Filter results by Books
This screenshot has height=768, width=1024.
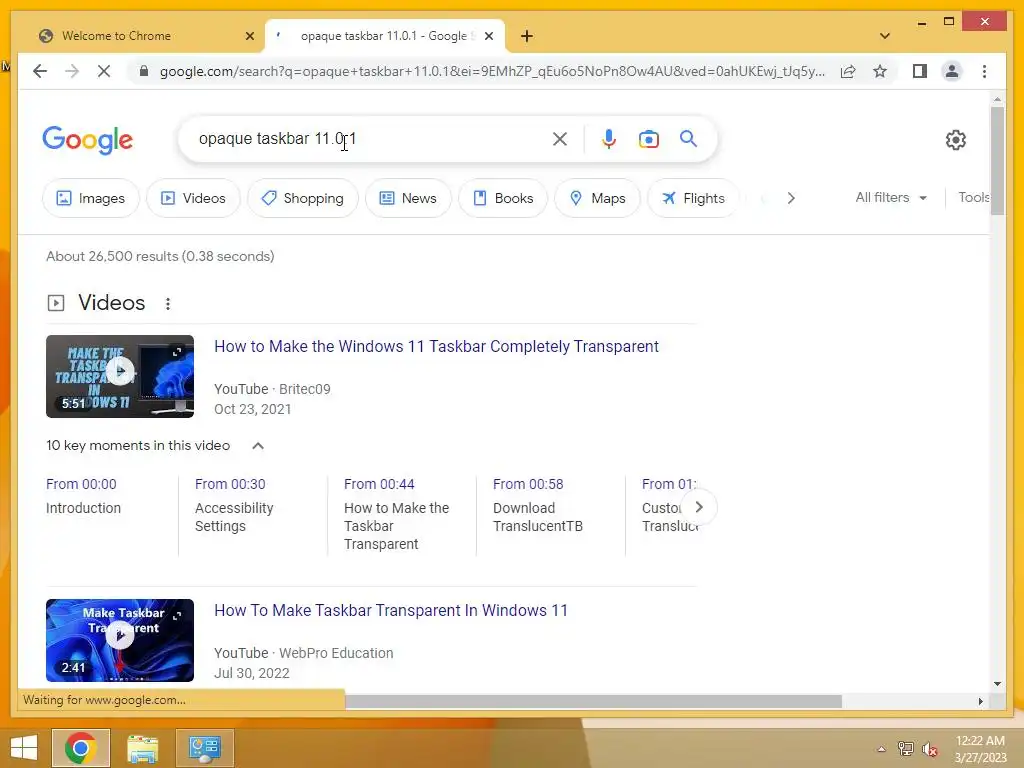tap(503, 198)
